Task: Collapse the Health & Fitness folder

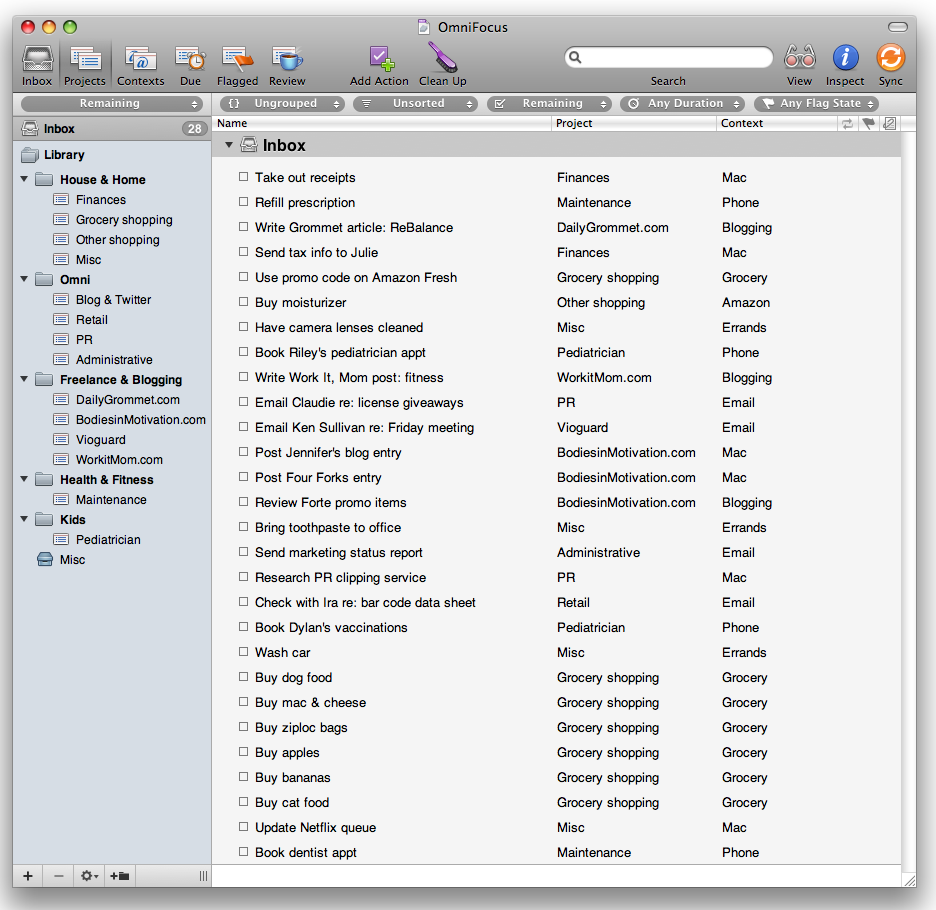Action: (x=24, y=479)
